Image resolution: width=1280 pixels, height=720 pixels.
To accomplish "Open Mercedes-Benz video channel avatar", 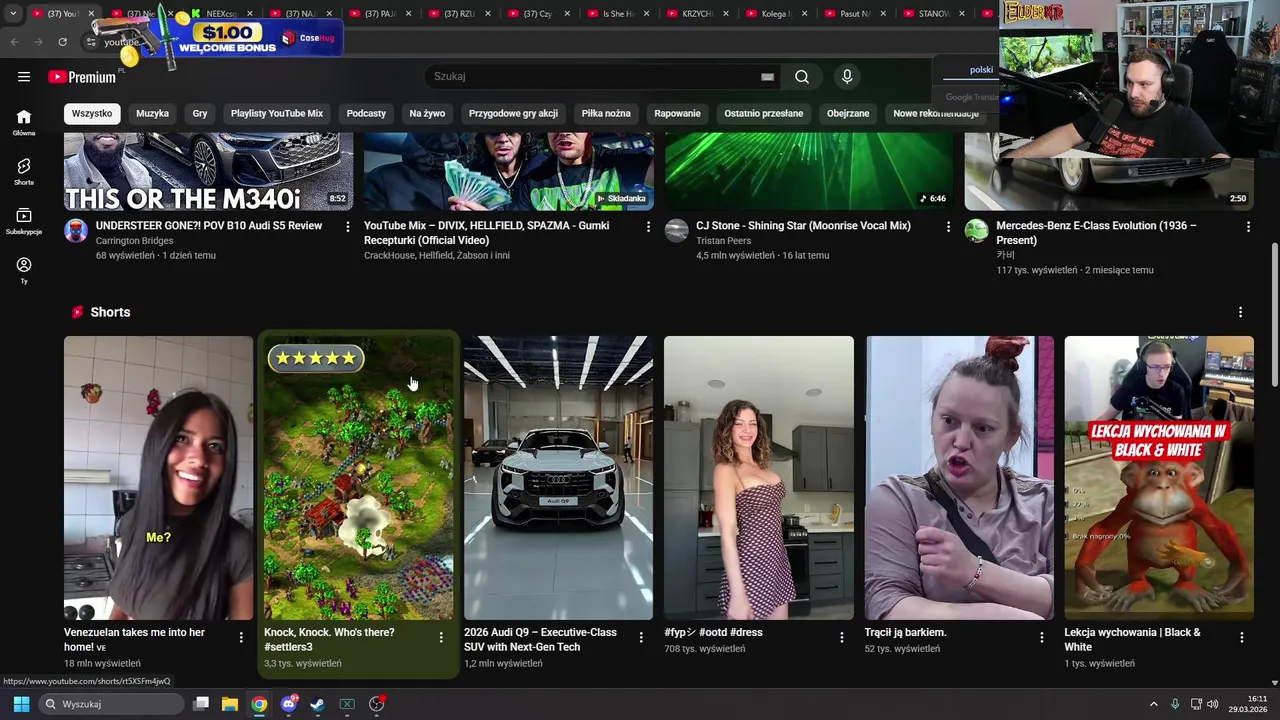I will pos(977,231).
